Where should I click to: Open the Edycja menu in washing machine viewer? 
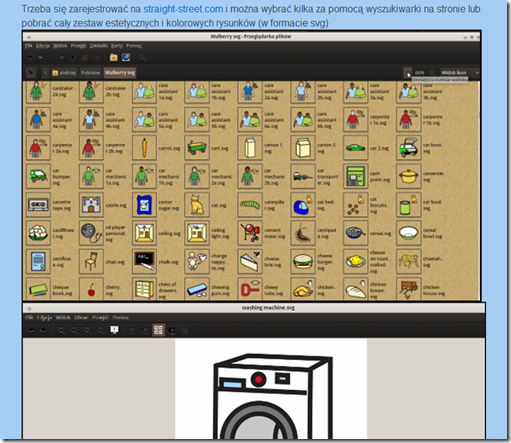(44, 317)
